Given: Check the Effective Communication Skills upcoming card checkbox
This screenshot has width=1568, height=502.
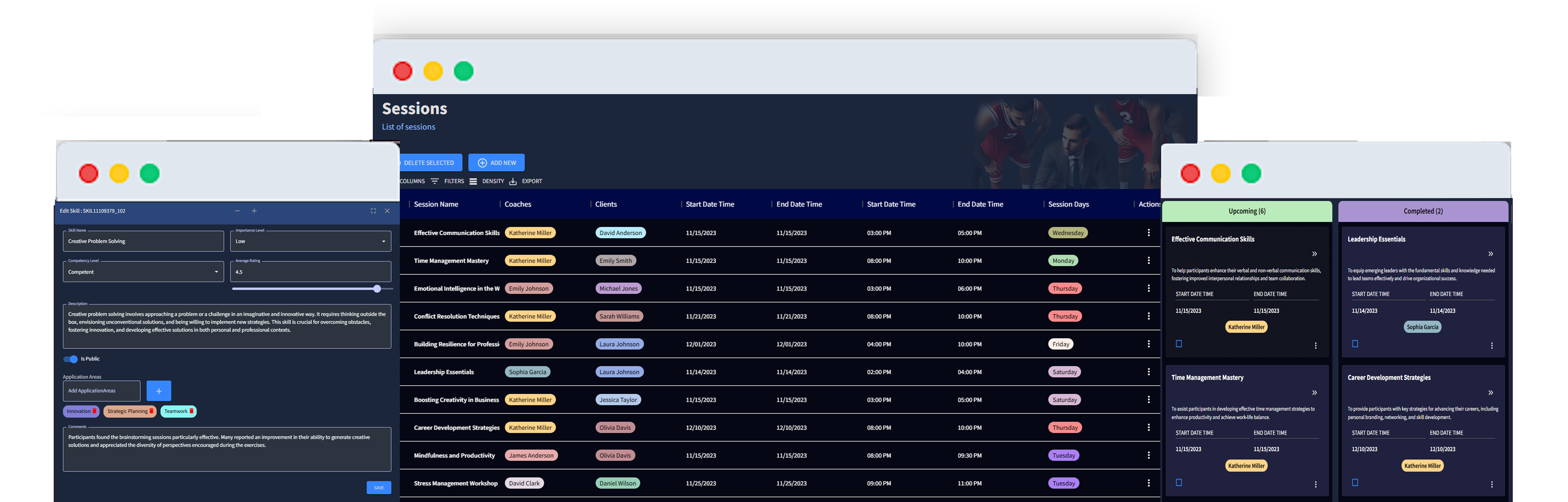Looking at the screenshot, I should point(1179,344).
